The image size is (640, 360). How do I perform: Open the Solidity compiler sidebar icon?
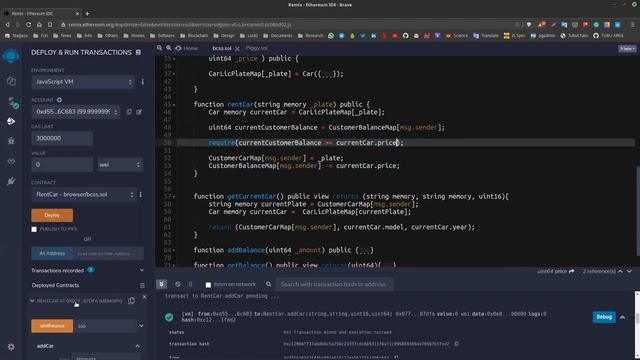point(12,102)
